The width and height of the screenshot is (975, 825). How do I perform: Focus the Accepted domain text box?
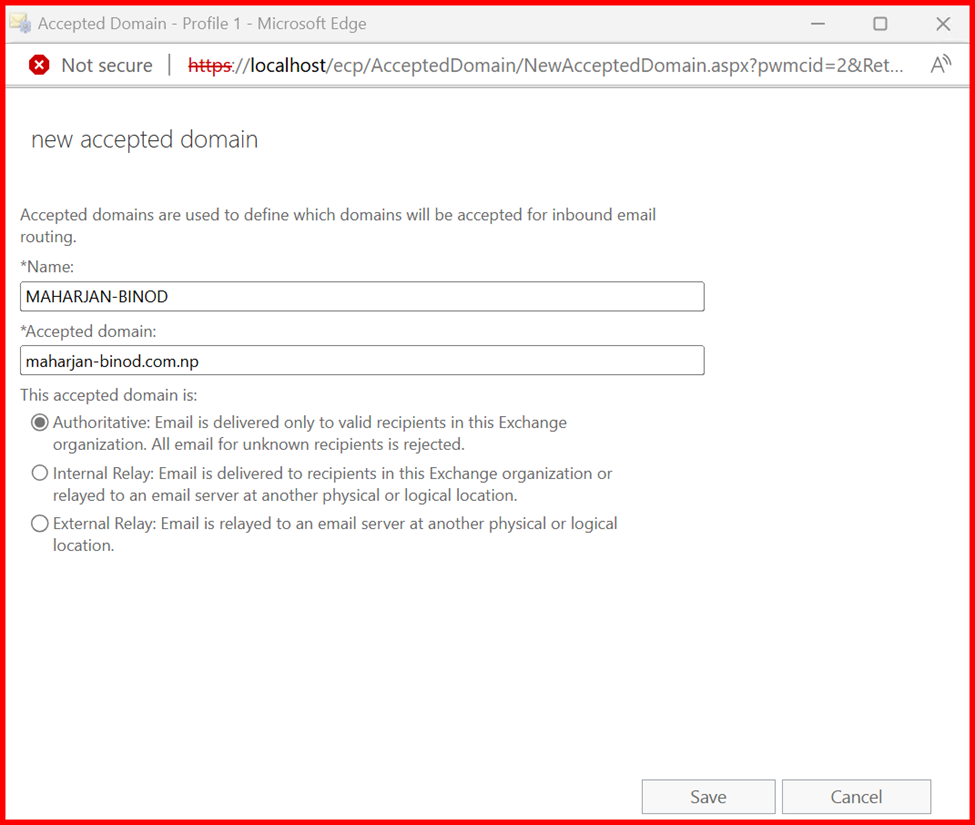(361, 360)
